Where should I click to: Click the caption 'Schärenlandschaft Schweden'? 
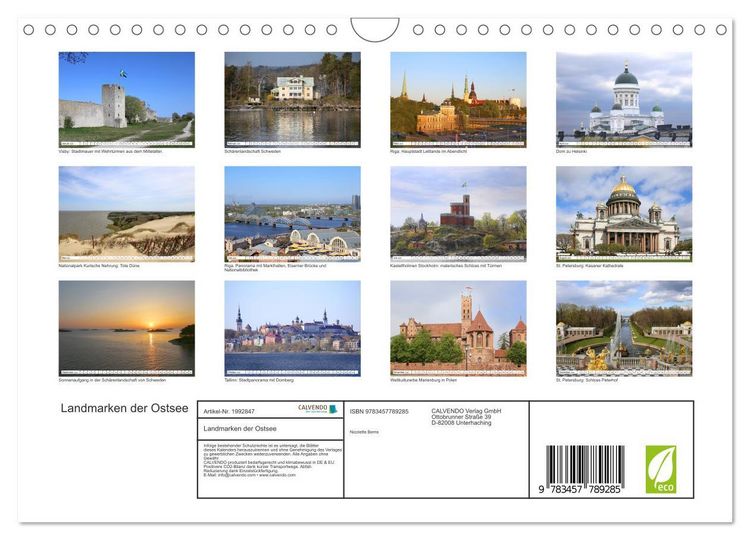253,151
